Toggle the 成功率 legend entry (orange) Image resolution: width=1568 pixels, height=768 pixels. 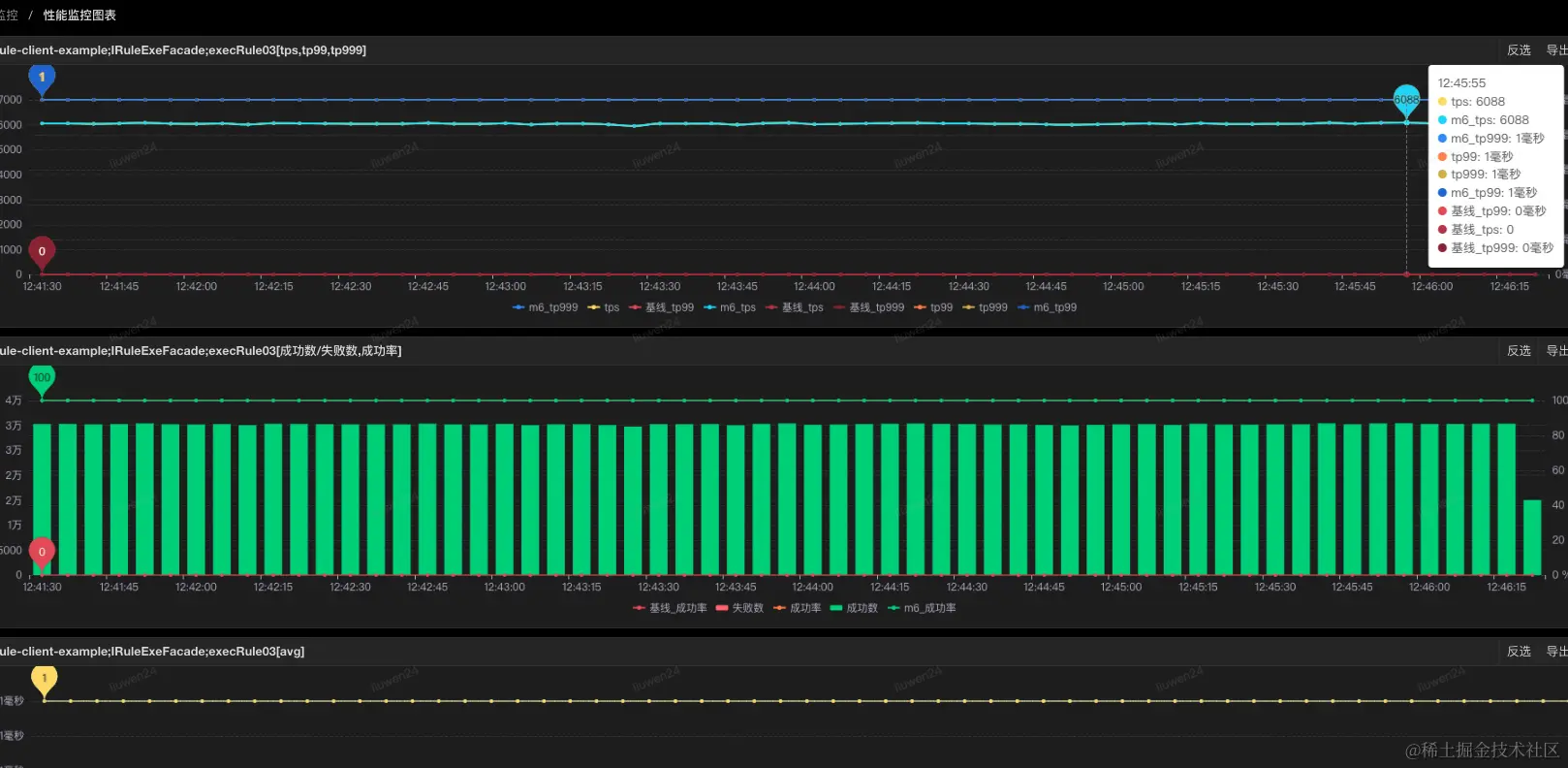pyautogui.click(x=797, y=608)
